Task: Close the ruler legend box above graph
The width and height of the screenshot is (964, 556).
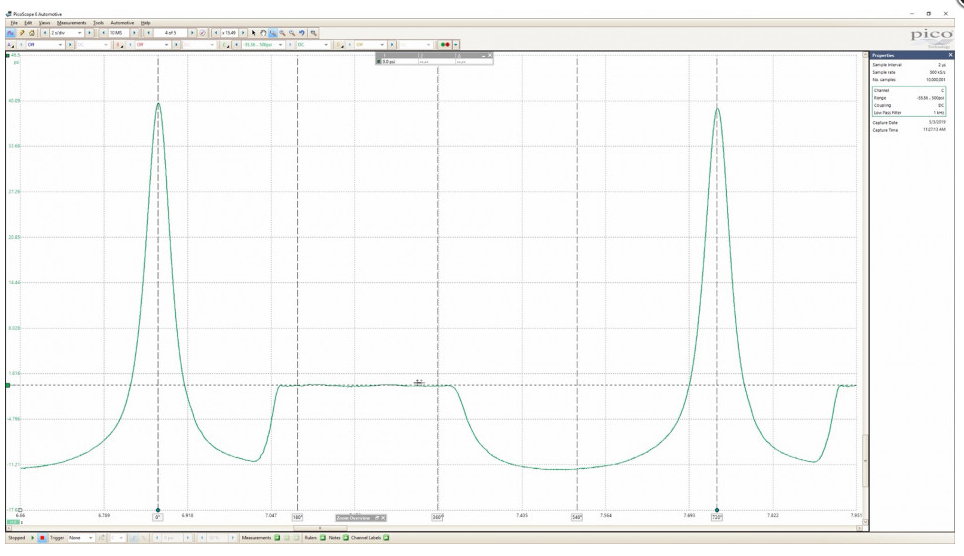Action: [x=489, y=55]
